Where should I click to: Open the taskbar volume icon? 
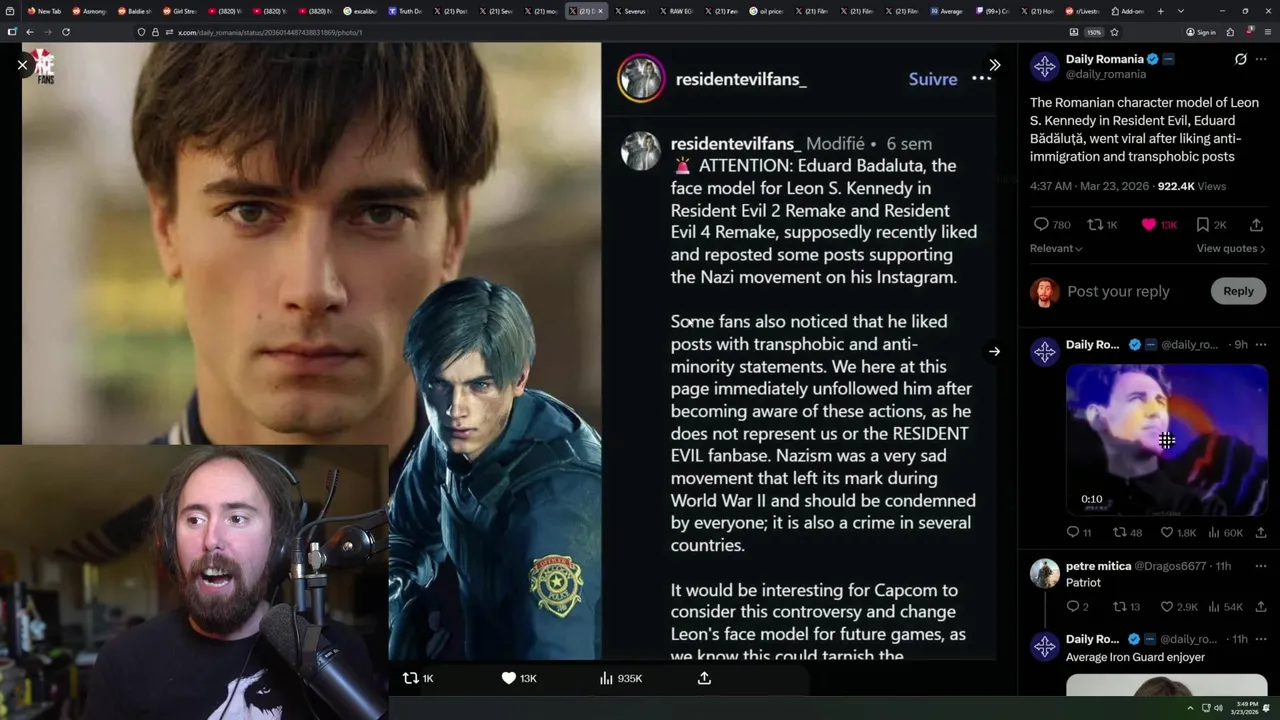point(1218,708)
